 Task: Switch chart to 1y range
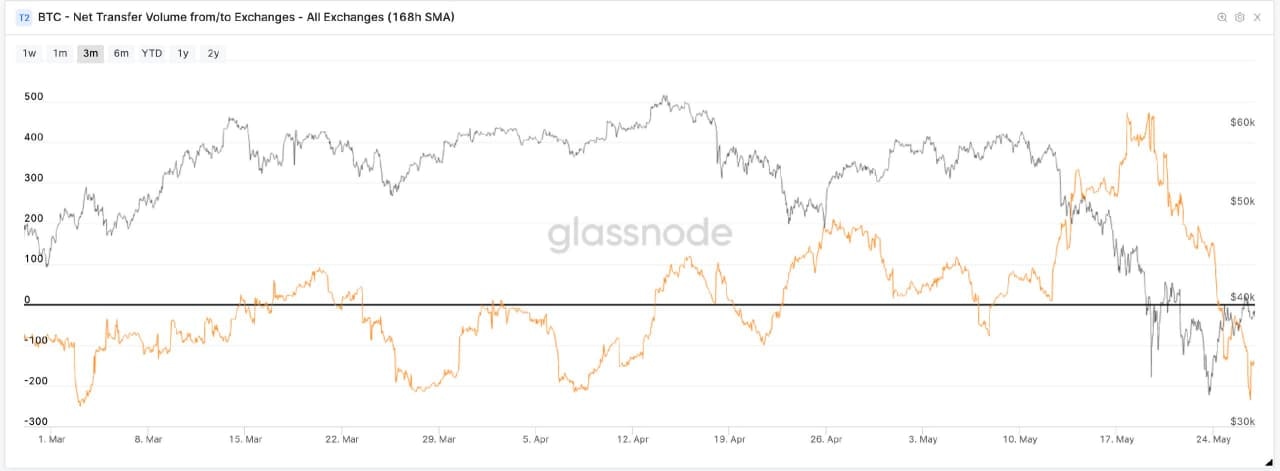point(183,53)
